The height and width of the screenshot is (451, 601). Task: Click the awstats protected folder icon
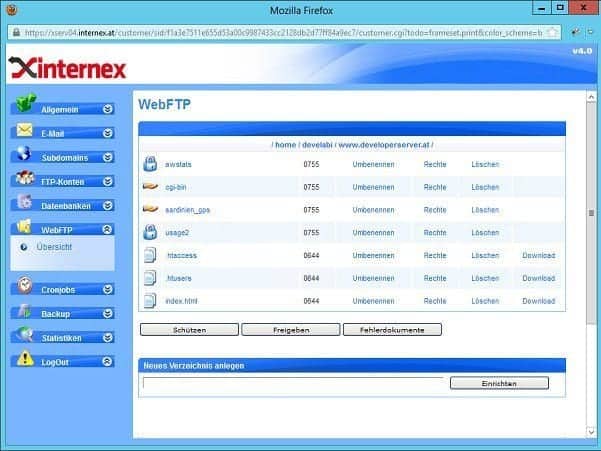pyautogui.click(x=150, y=164)
